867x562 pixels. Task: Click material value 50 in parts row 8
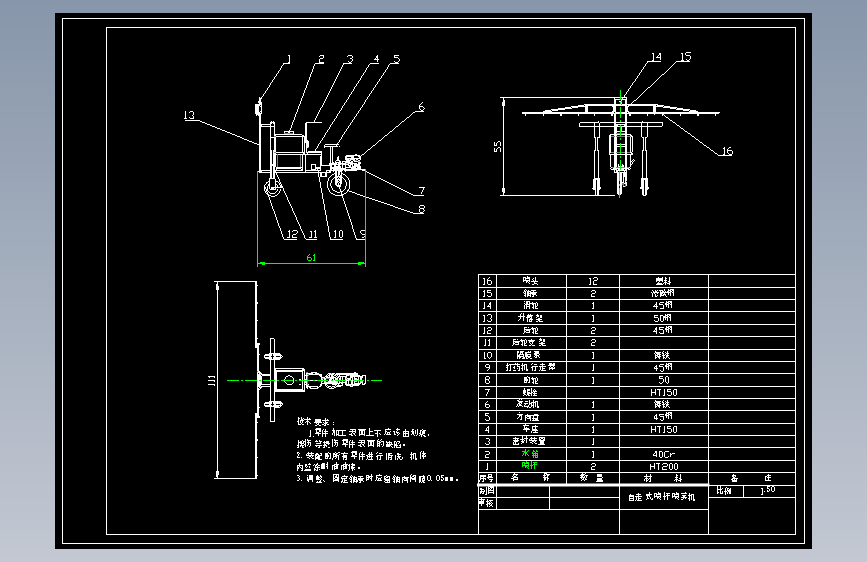664,380
